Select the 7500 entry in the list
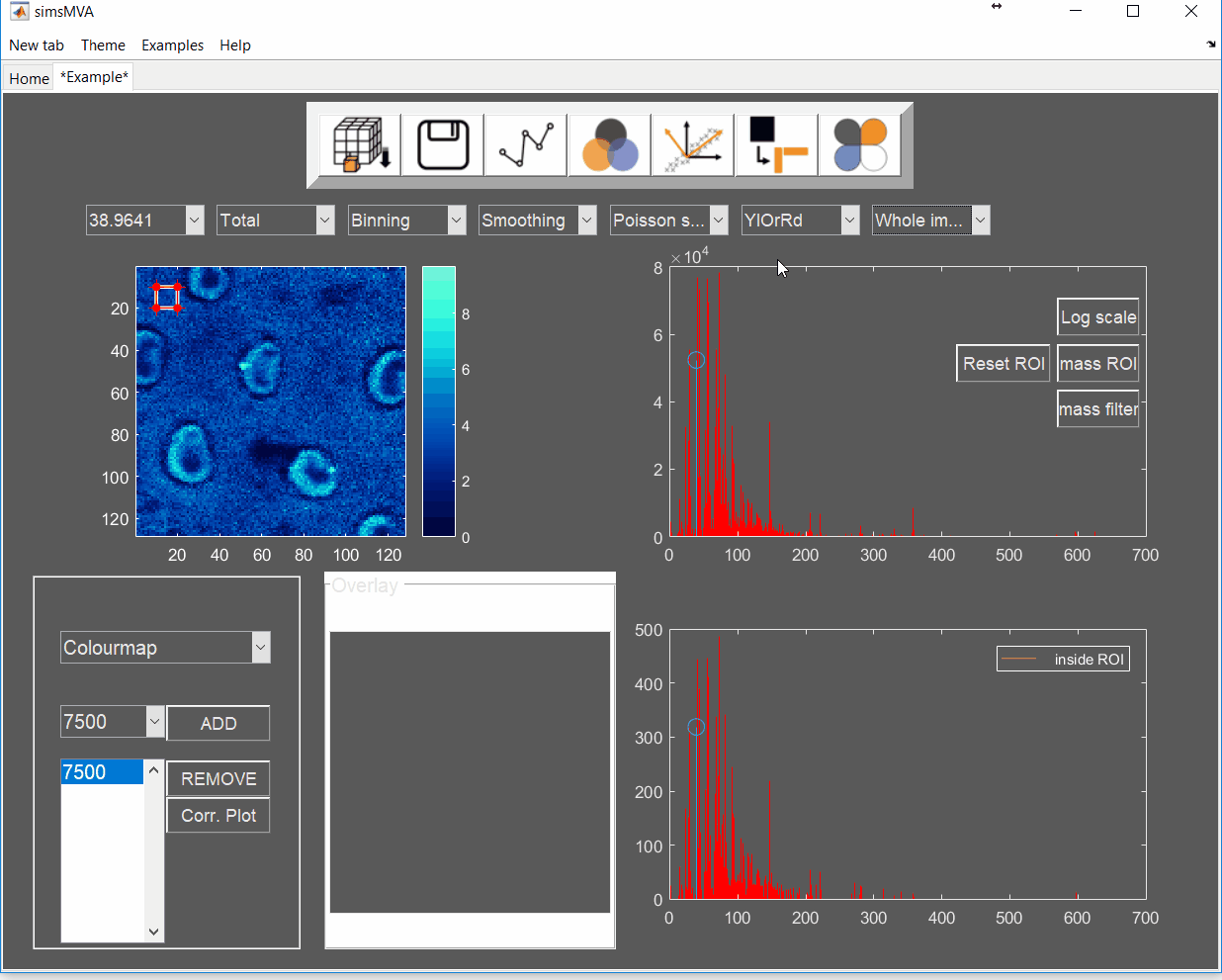The height and width of the screenshot is (980, 1222). click(102, 772)
